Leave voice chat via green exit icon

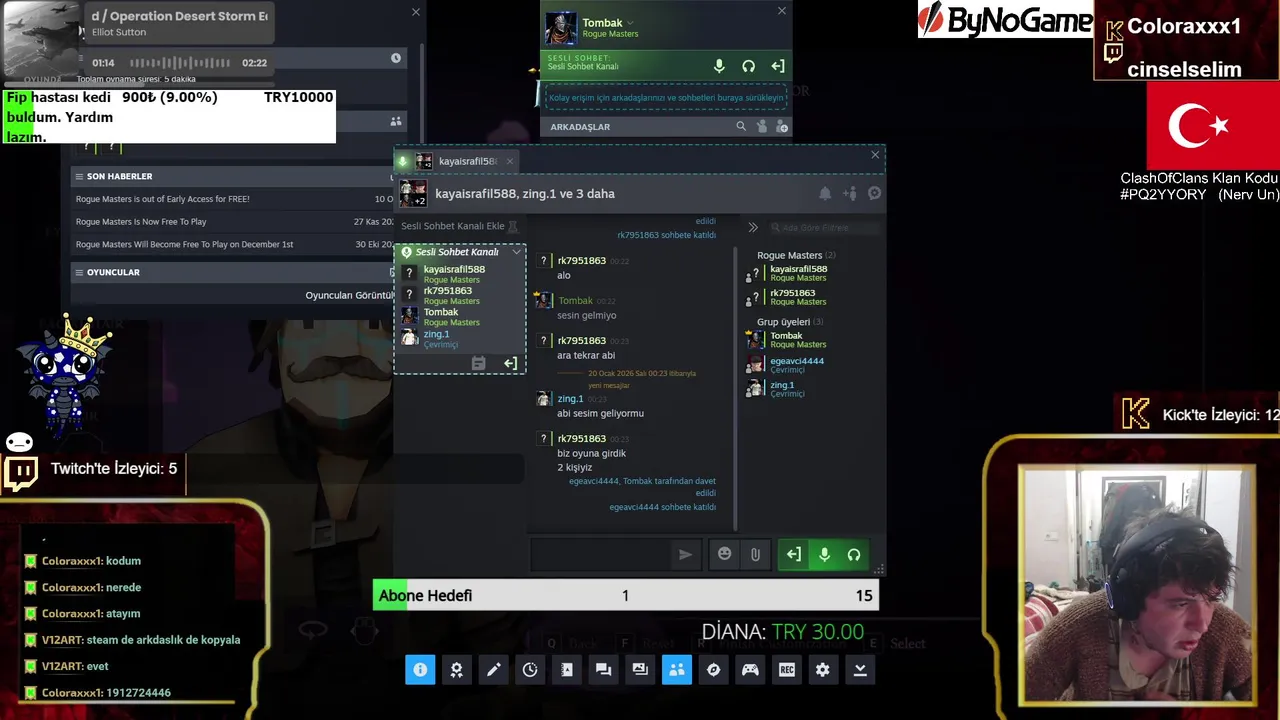(793, 554)
